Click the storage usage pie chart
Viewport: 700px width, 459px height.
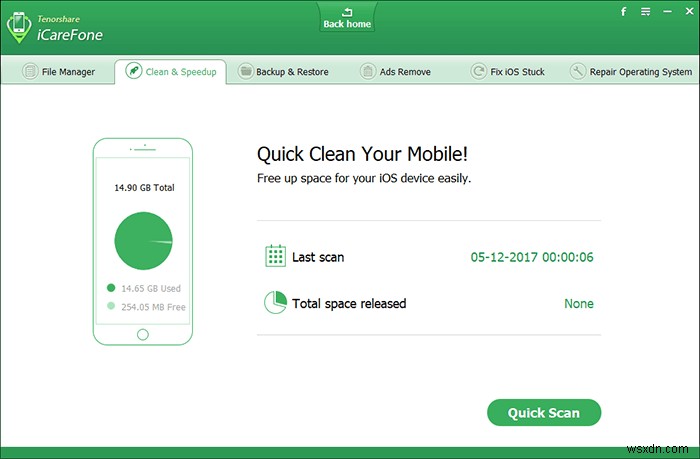click(143, 241)
